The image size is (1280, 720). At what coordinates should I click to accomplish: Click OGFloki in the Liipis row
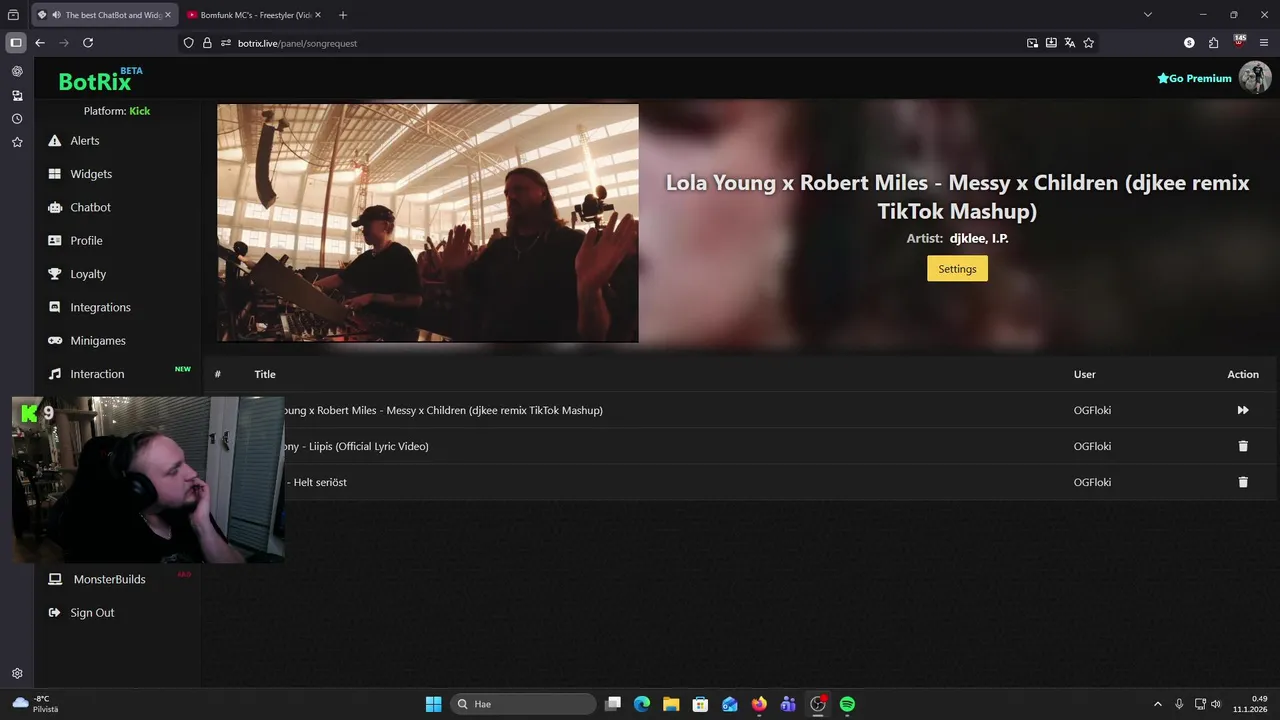[x=1092, y=446]
